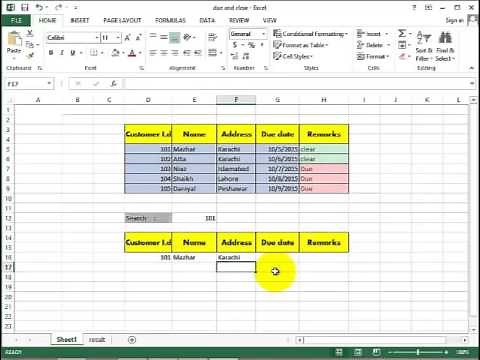The width and height of the screenshot is (480, 360).
Task: Click the Undo arrow icon
Action: coord(40,7)
